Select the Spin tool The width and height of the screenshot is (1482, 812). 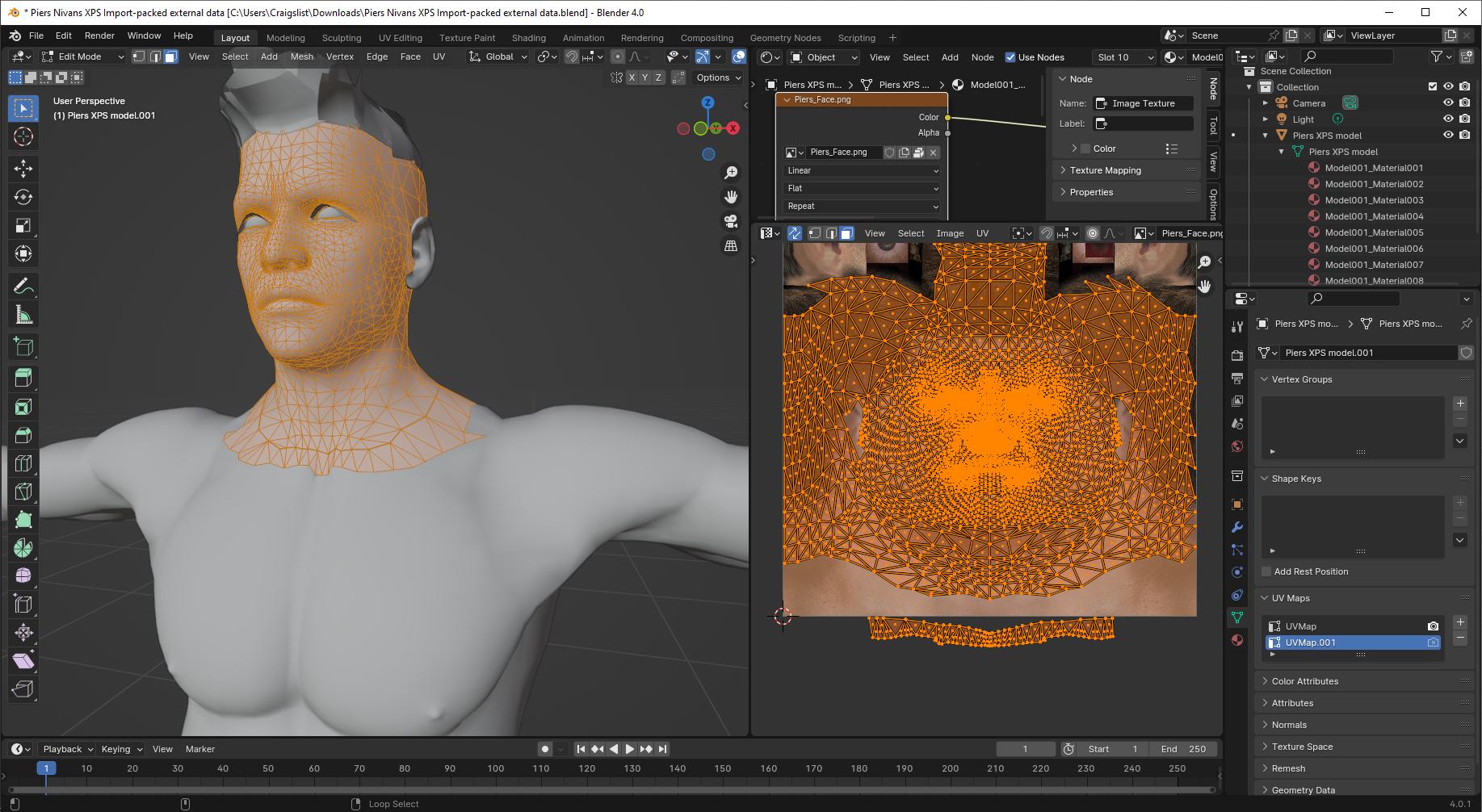[23, 548]
